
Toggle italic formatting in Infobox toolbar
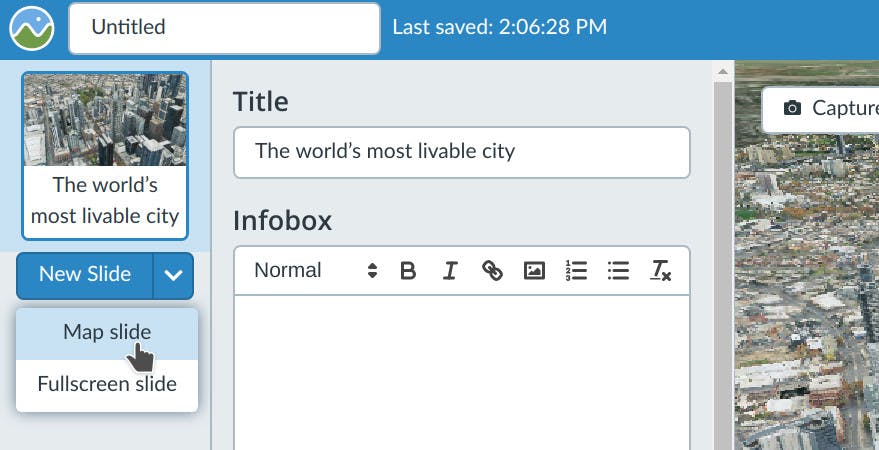(450, 271)
